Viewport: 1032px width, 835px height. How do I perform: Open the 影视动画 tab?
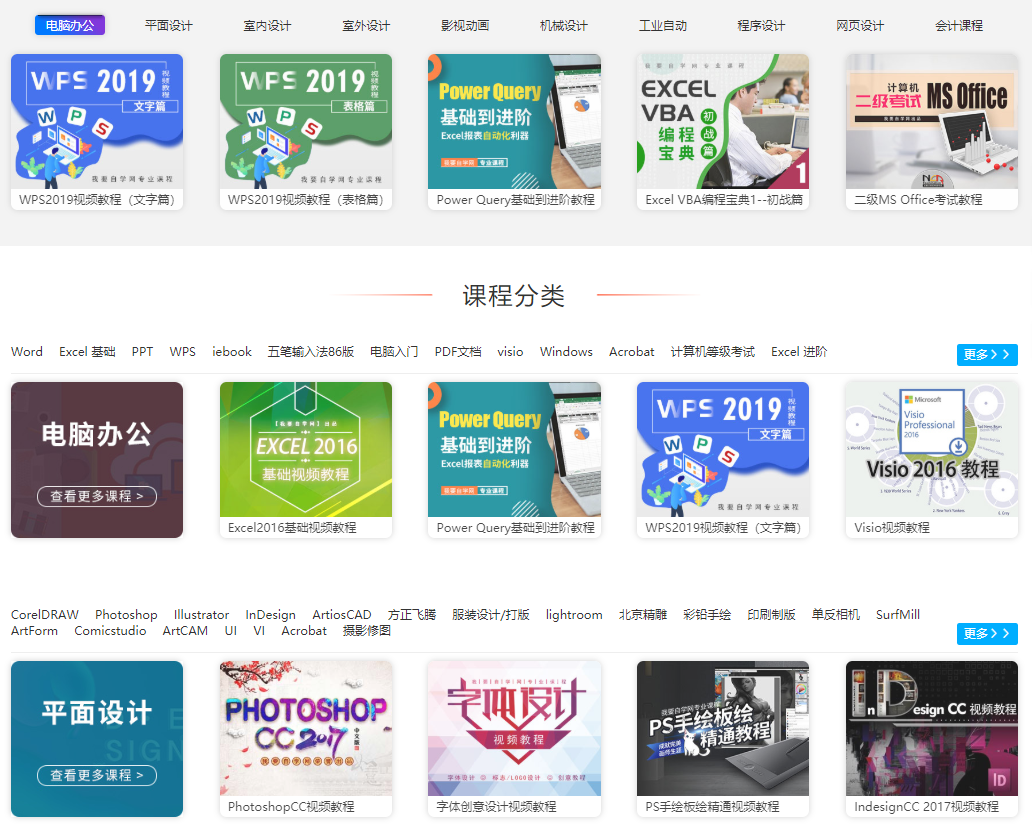[465, 26]
